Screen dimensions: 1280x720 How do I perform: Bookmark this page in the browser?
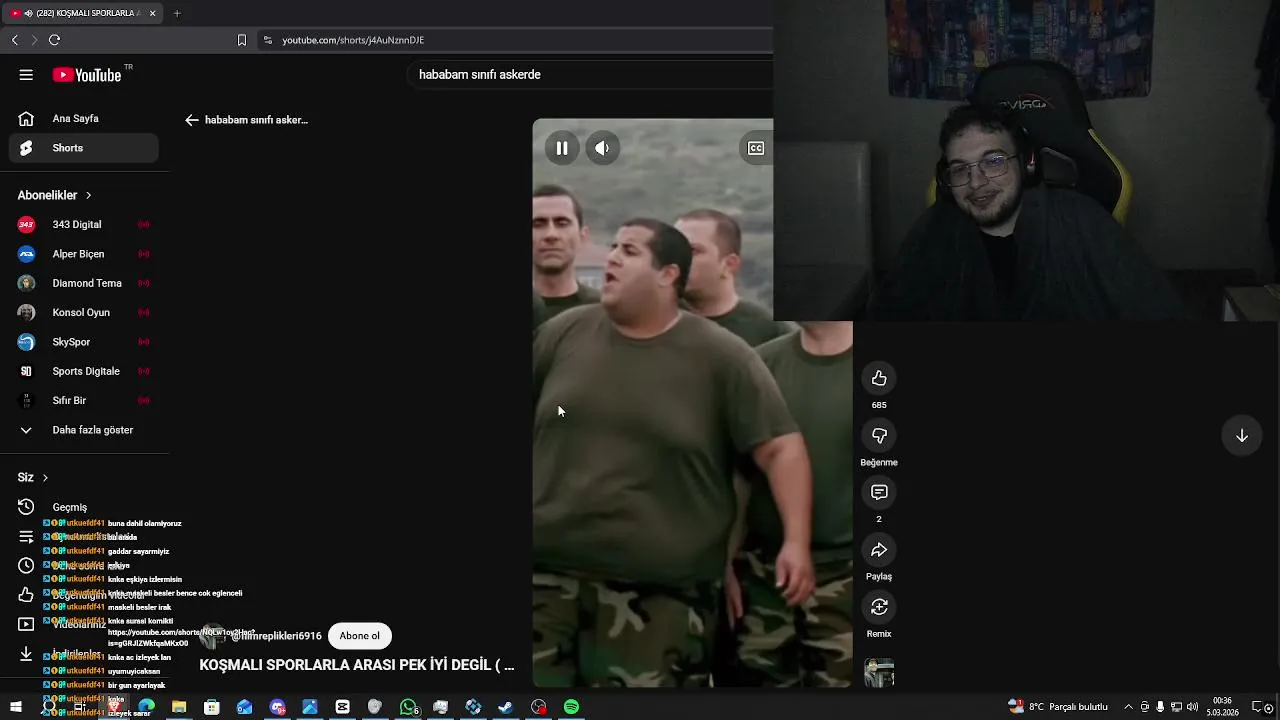pos(241,40)
